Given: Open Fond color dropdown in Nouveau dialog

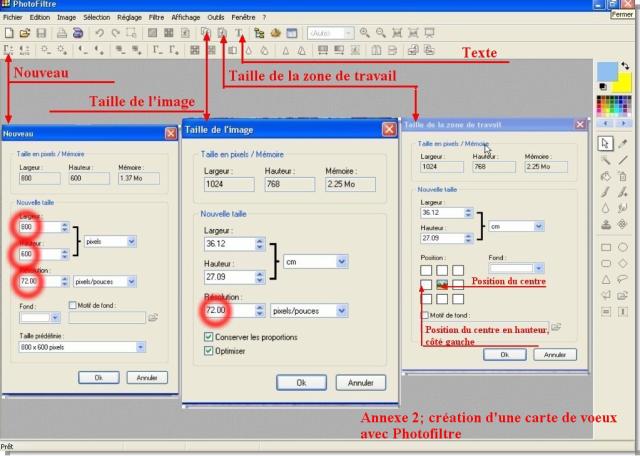Looking at the screenshot, I should pos(56,317).
